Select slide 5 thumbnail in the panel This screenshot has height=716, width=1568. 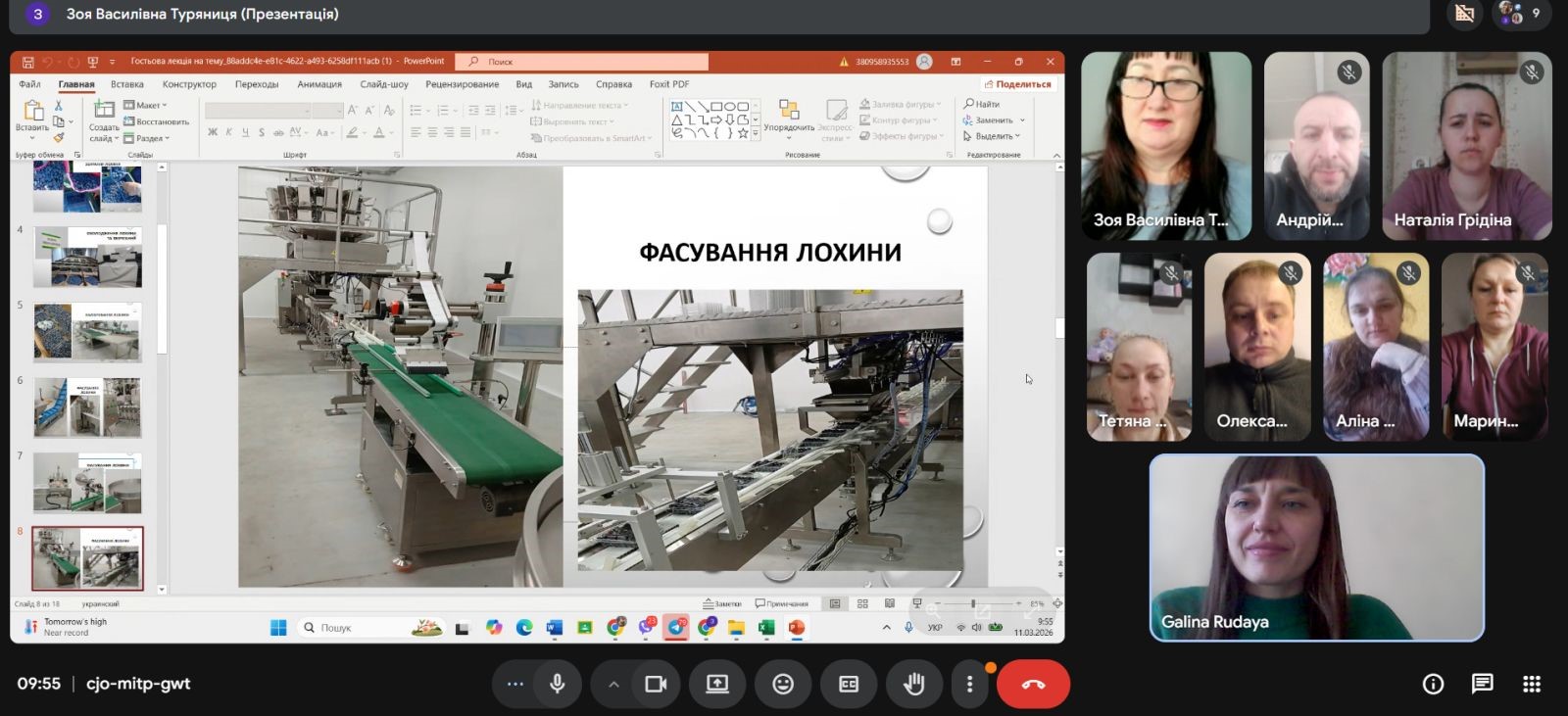point(87,332)
